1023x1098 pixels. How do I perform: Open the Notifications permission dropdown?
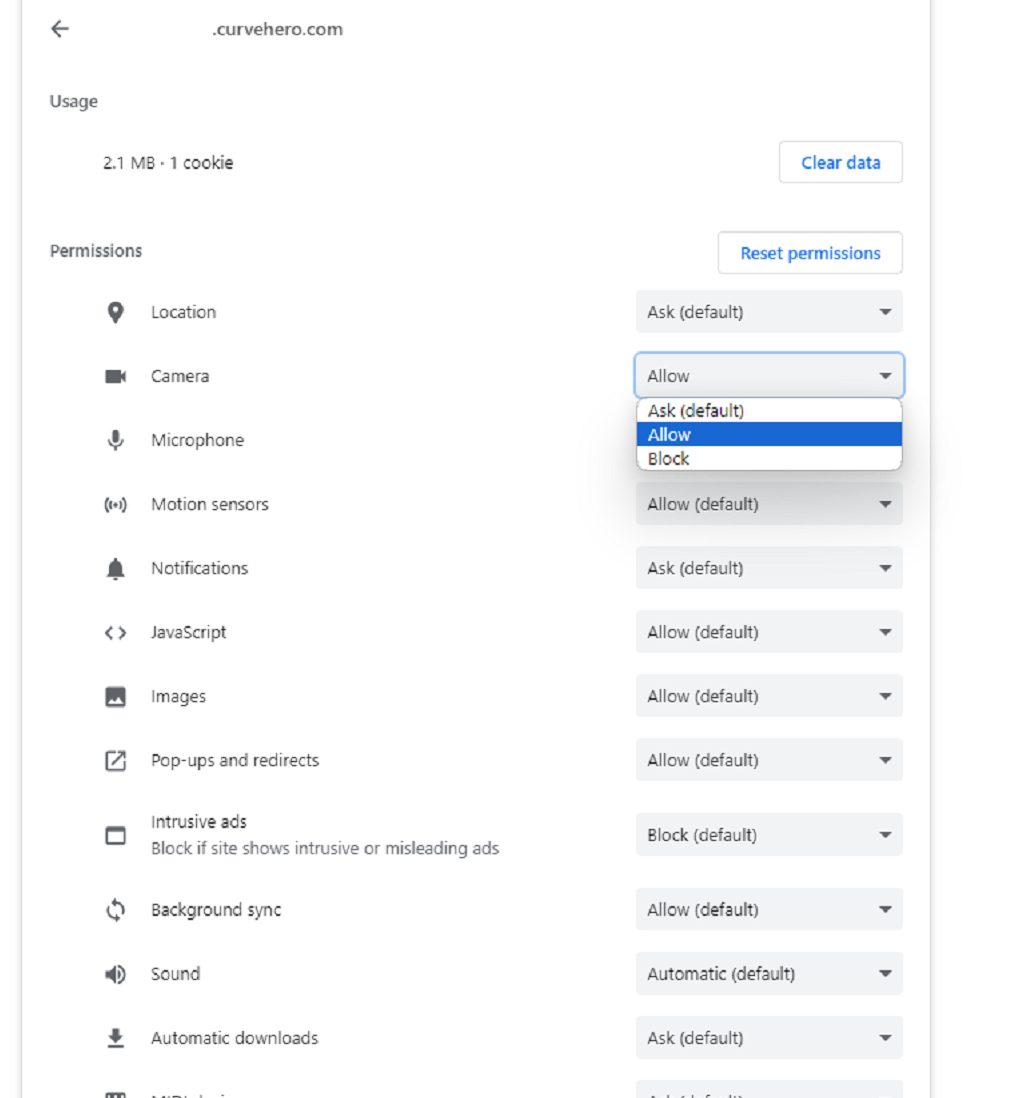point(769,568)
